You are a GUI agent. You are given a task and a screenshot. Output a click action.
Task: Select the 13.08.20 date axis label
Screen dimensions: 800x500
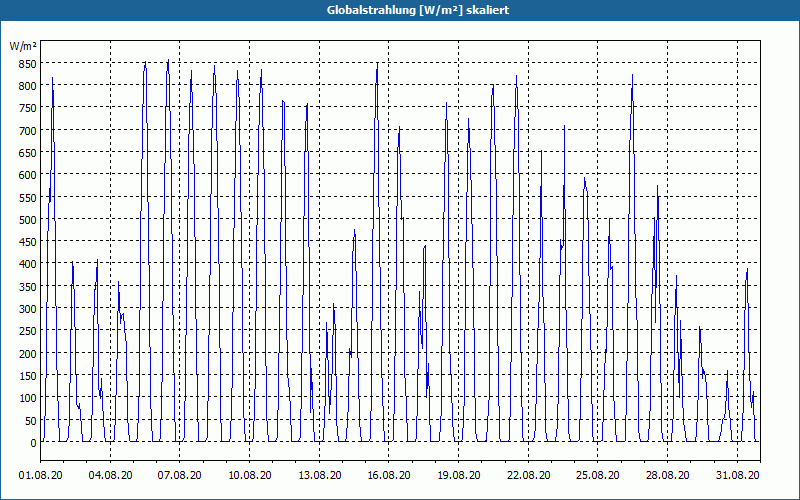(319, 475)
